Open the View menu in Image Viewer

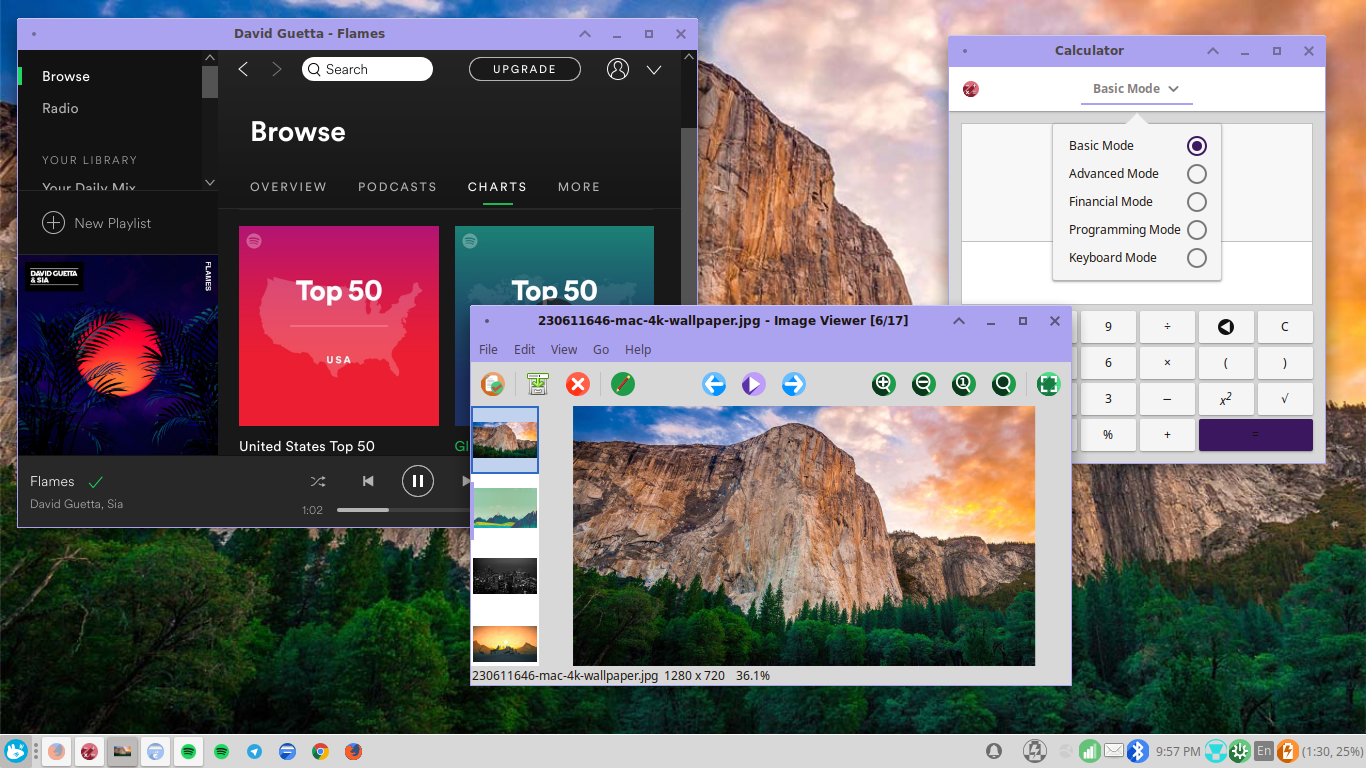[564, 350]
